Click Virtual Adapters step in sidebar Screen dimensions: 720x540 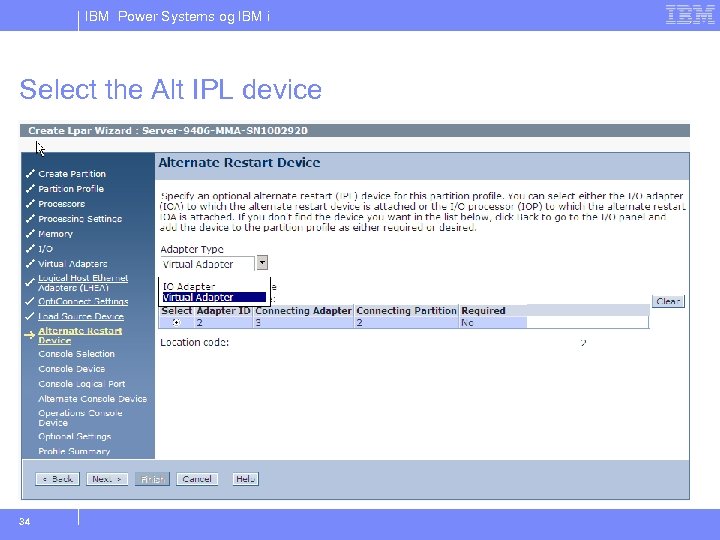[73, 264]
